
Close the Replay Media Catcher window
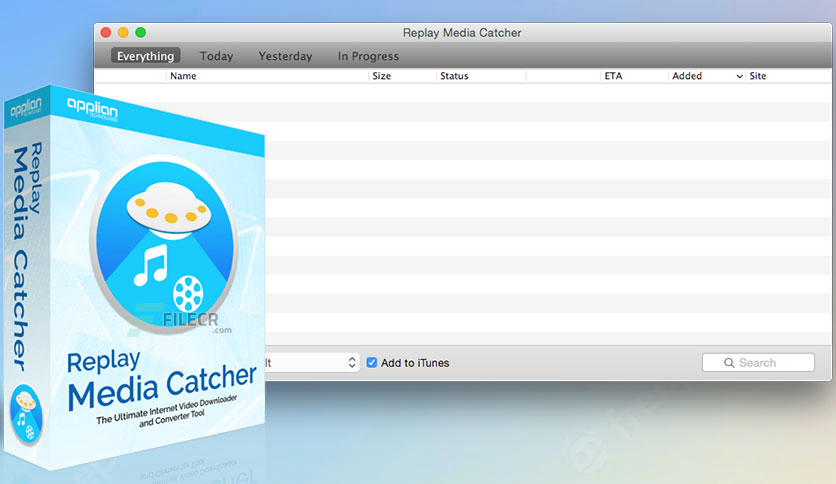[106, 33]
